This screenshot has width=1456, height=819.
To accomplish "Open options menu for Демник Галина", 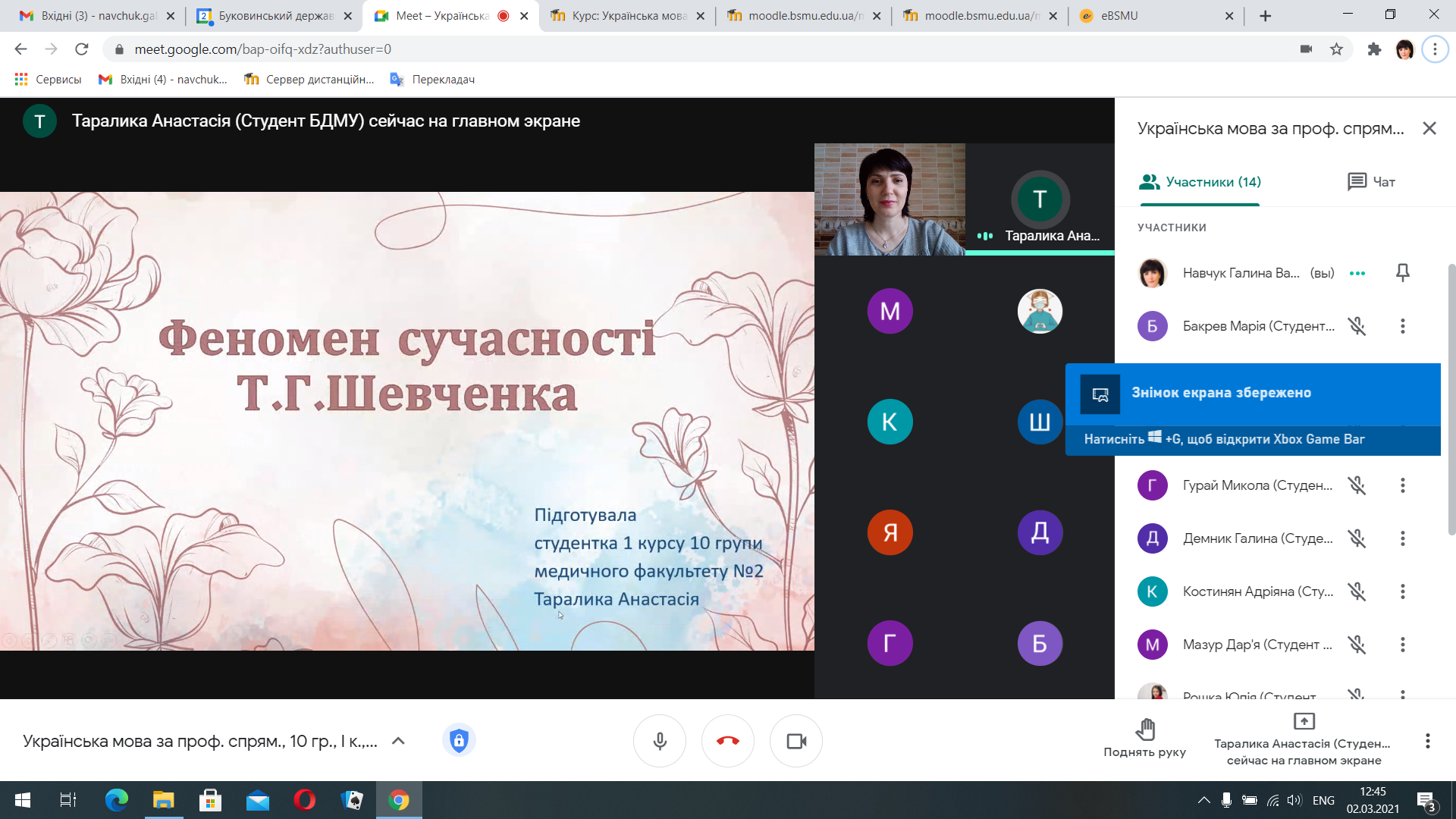I will coord(1402,538).
